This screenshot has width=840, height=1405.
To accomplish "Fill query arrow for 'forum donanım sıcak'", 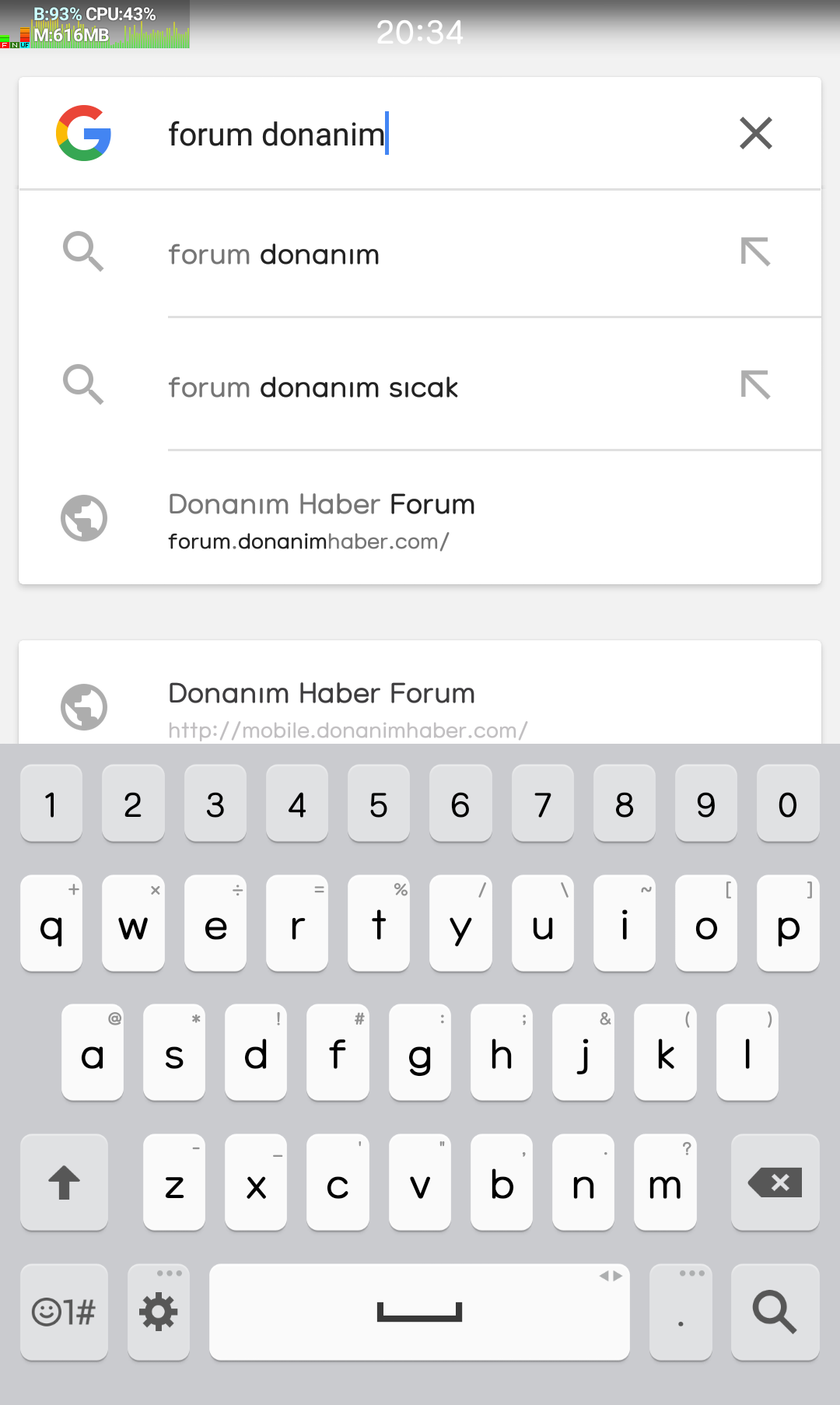I will click(755, 385).
